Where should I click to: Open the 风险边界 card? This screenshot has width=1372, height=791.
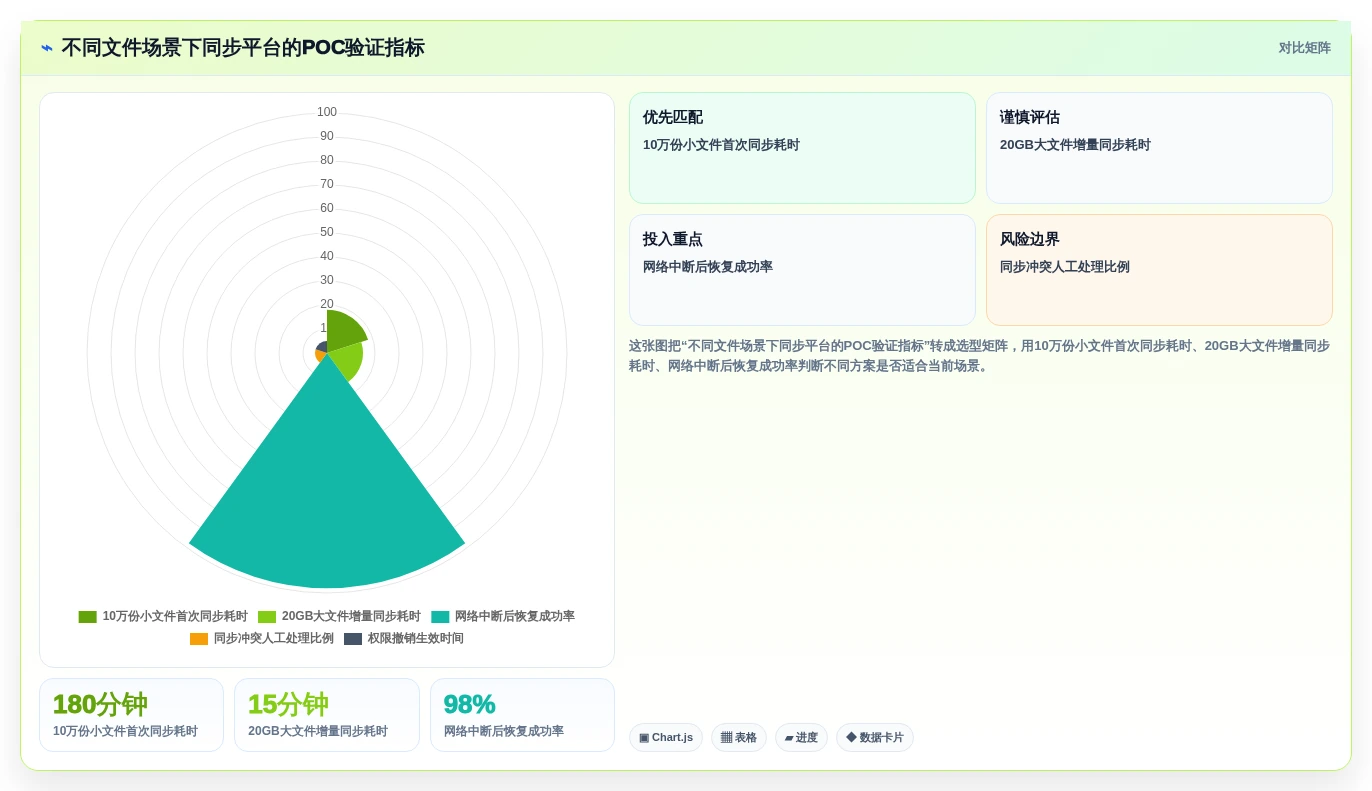point(1159,270)
